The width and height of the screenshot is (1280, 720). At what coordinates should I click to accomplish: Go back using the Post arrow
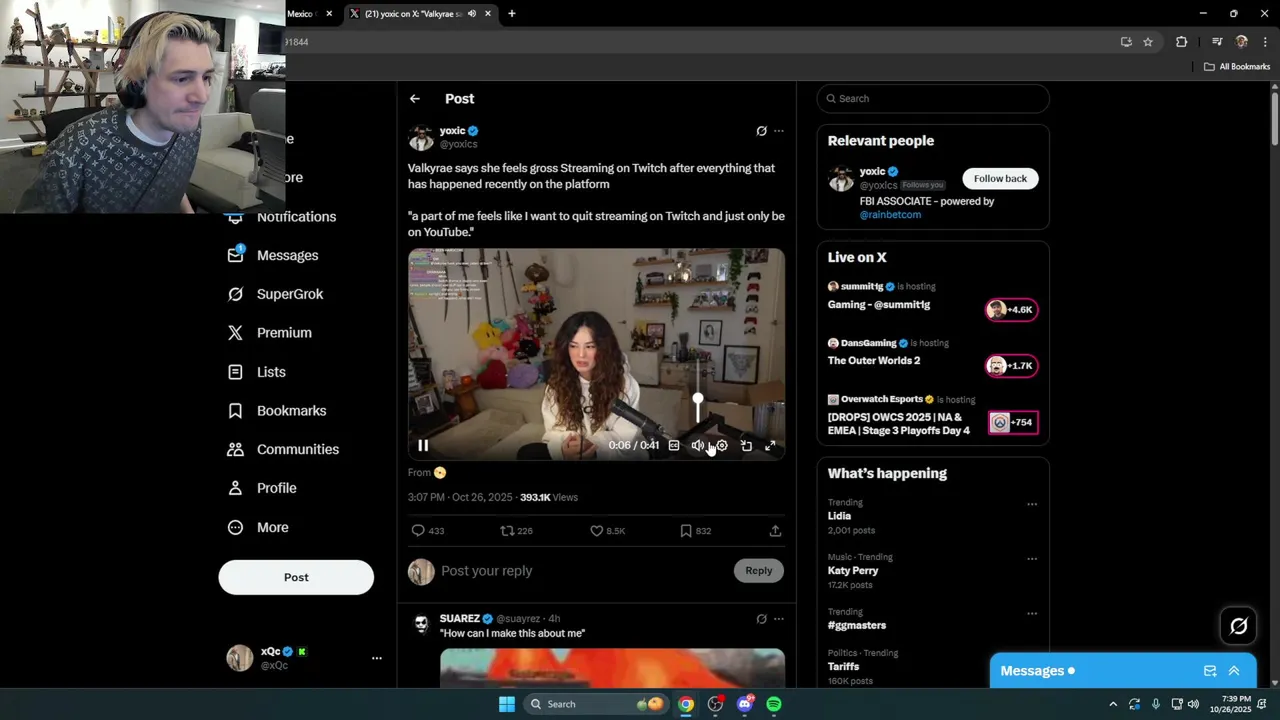point(414,99)
